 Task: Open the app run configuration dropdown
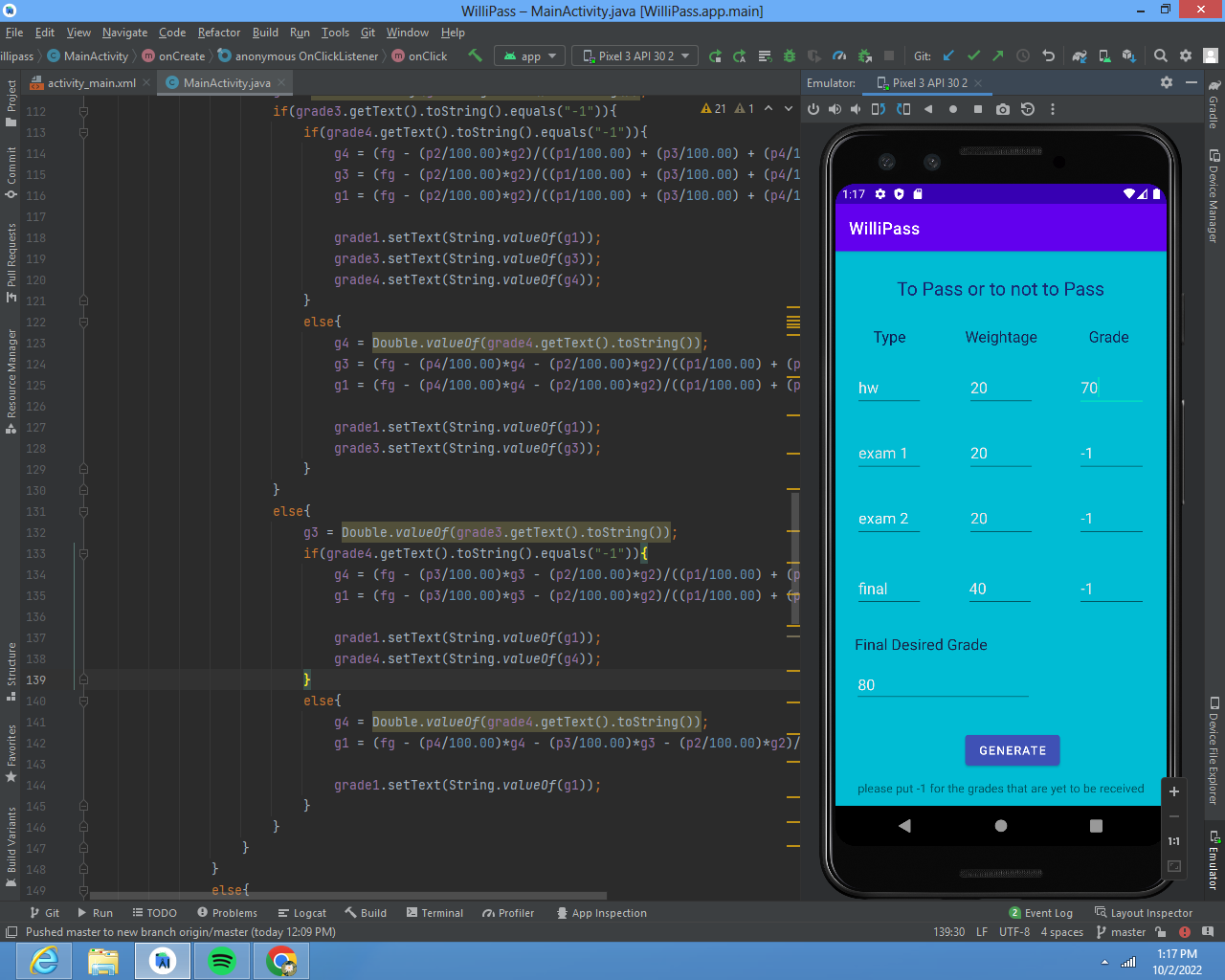click(x=530, y=56)
